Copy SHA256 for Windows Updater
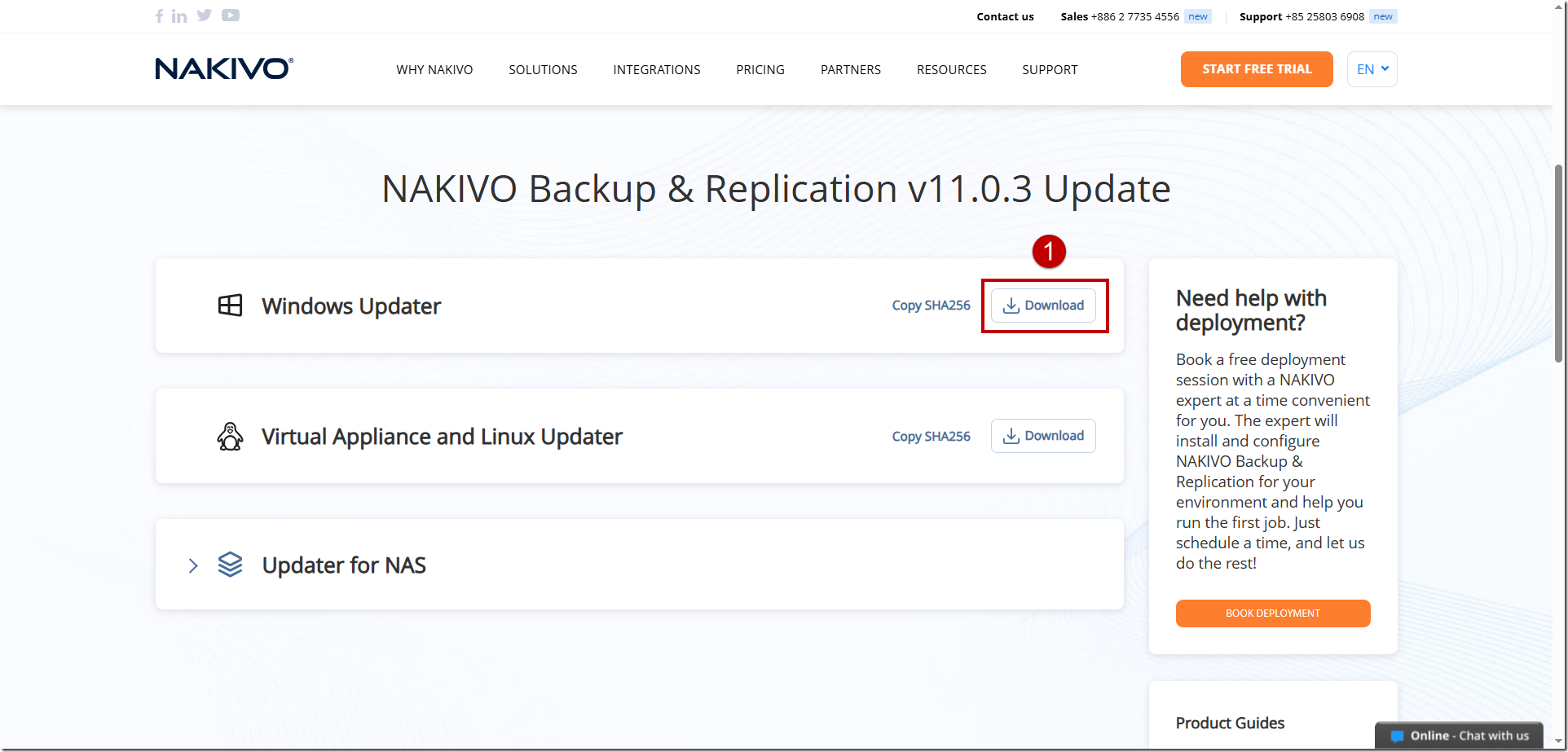 pyautogui.click(x=931, y=306)
